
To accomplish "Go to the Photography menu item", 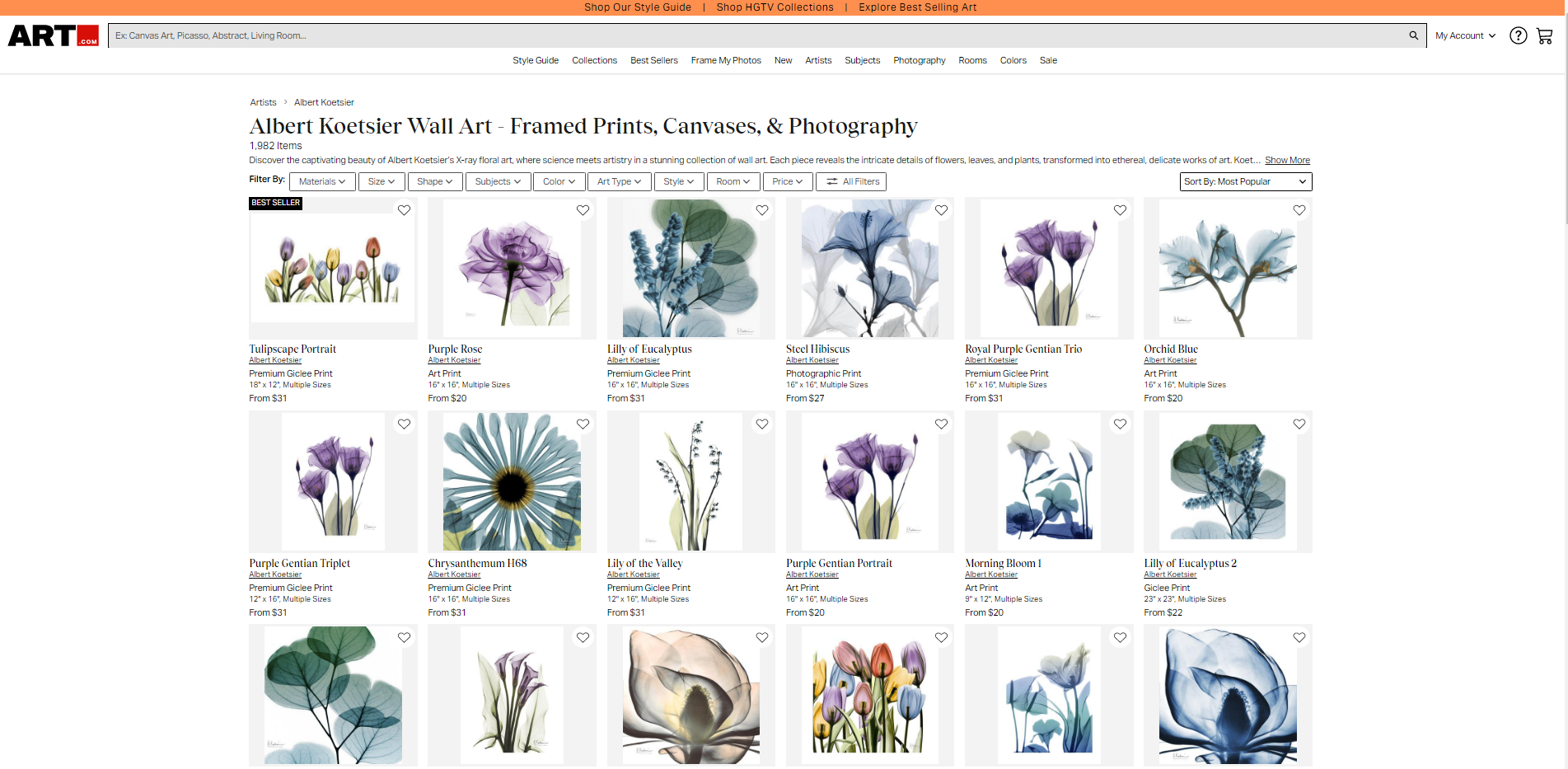I will (919, 60).
